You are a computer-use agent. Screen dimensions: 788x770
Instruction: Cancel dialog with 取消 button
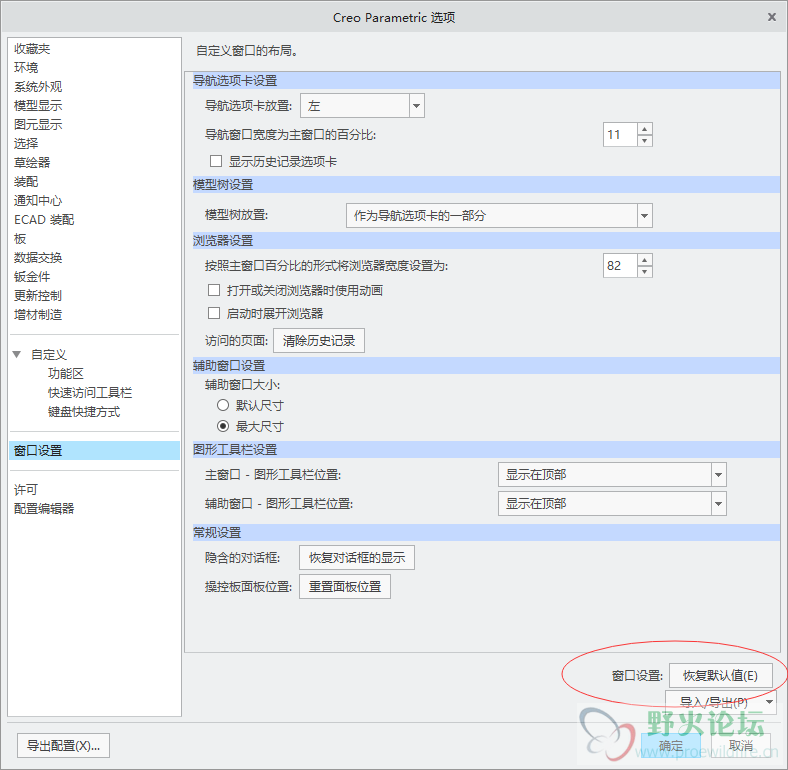741,745
